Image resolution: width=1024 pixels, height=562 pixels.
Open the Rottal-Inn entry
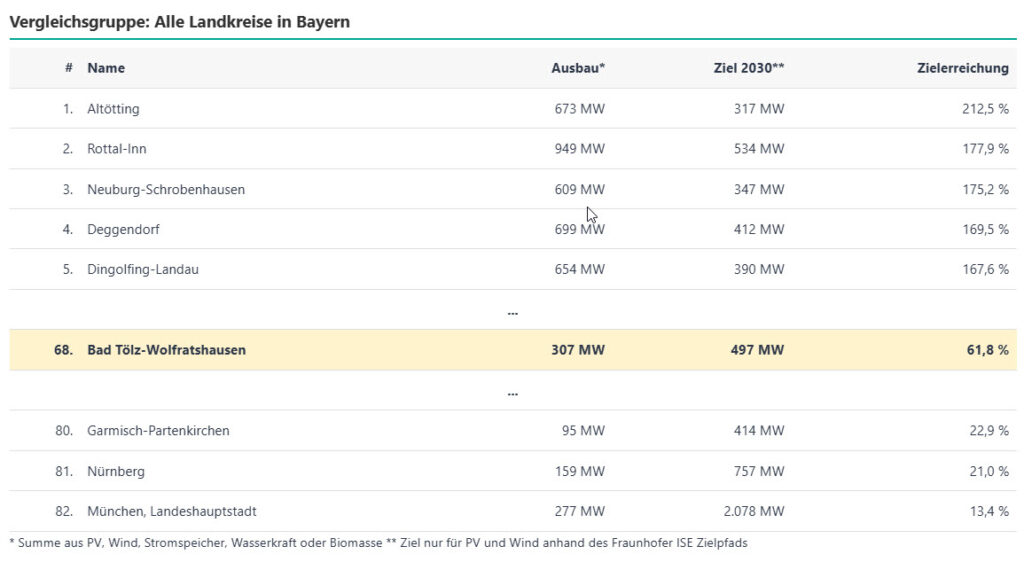(x=117, y=149)
